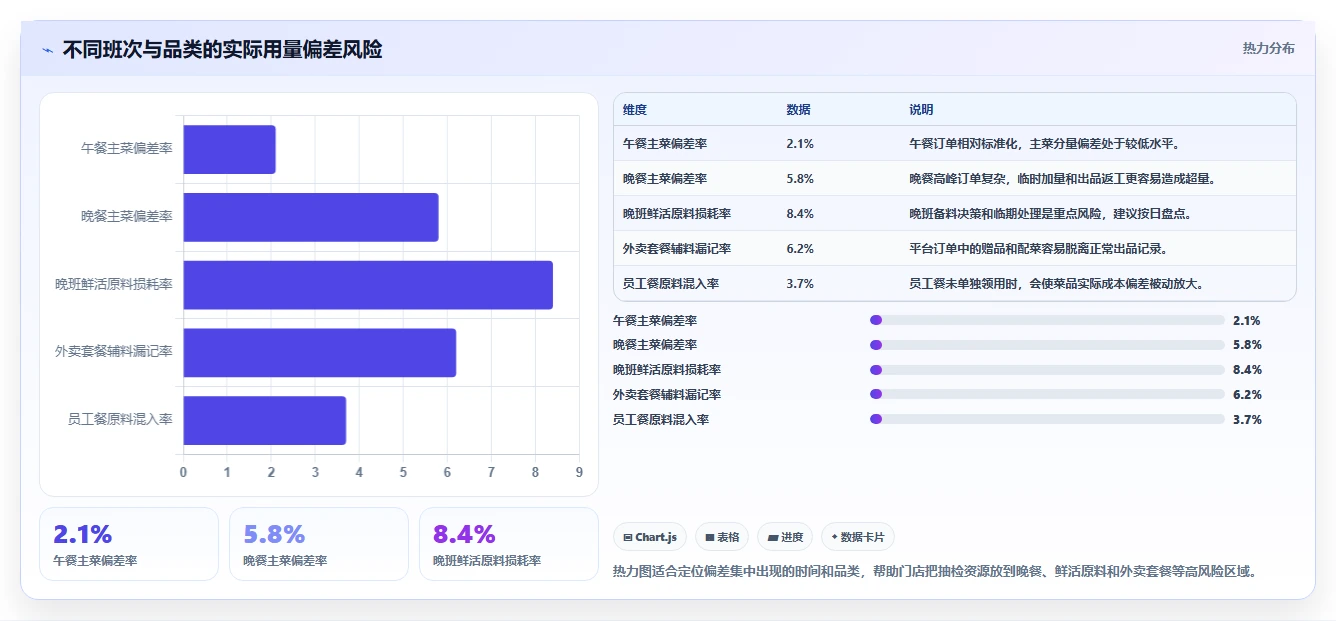The height and width of the screenshot is (621, 1336).
Task: Click chart y-axis label 晚餐主菜偏差率
Action: pyautogui.click(x=127, y=217)
